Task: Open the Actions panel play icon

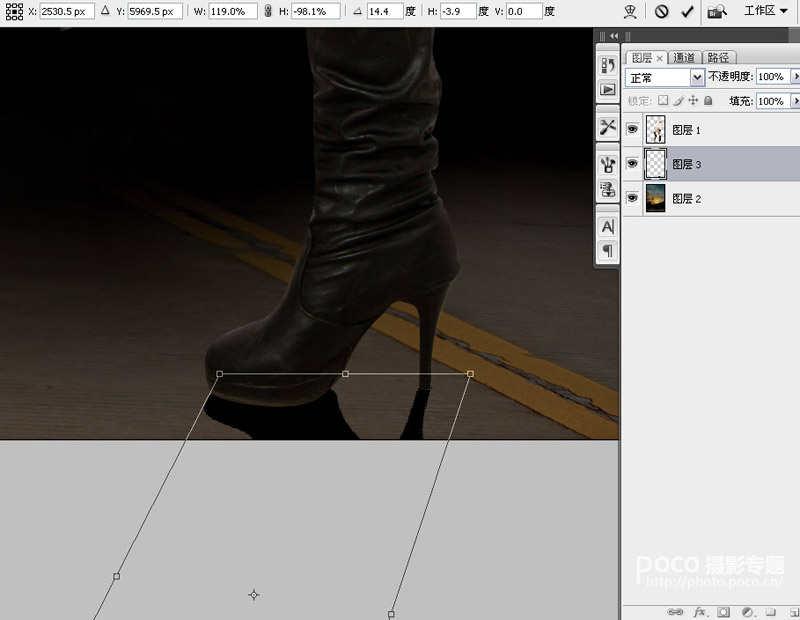Action: tap(607, 89)
